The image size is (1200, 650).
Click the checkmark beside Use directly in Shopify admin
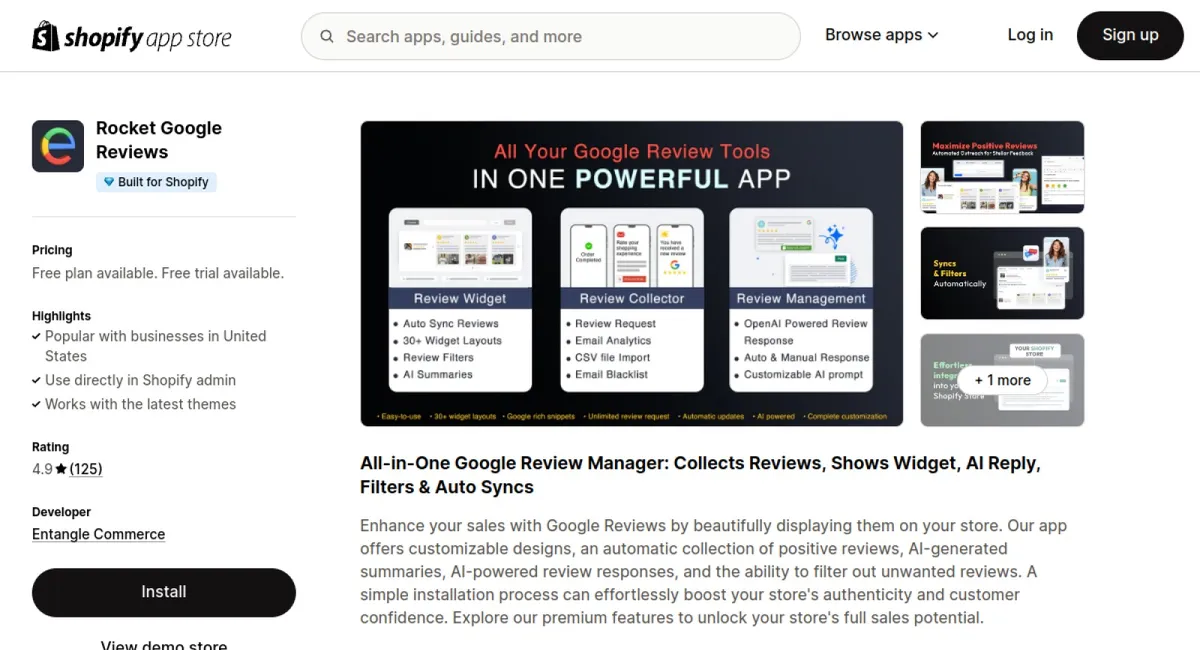pyautogui.click(x=36, y=380)
